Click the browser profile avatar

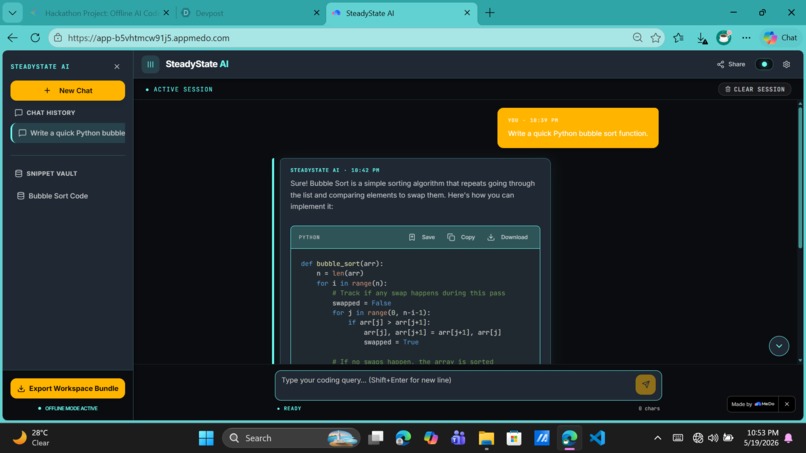pos(724,38)
